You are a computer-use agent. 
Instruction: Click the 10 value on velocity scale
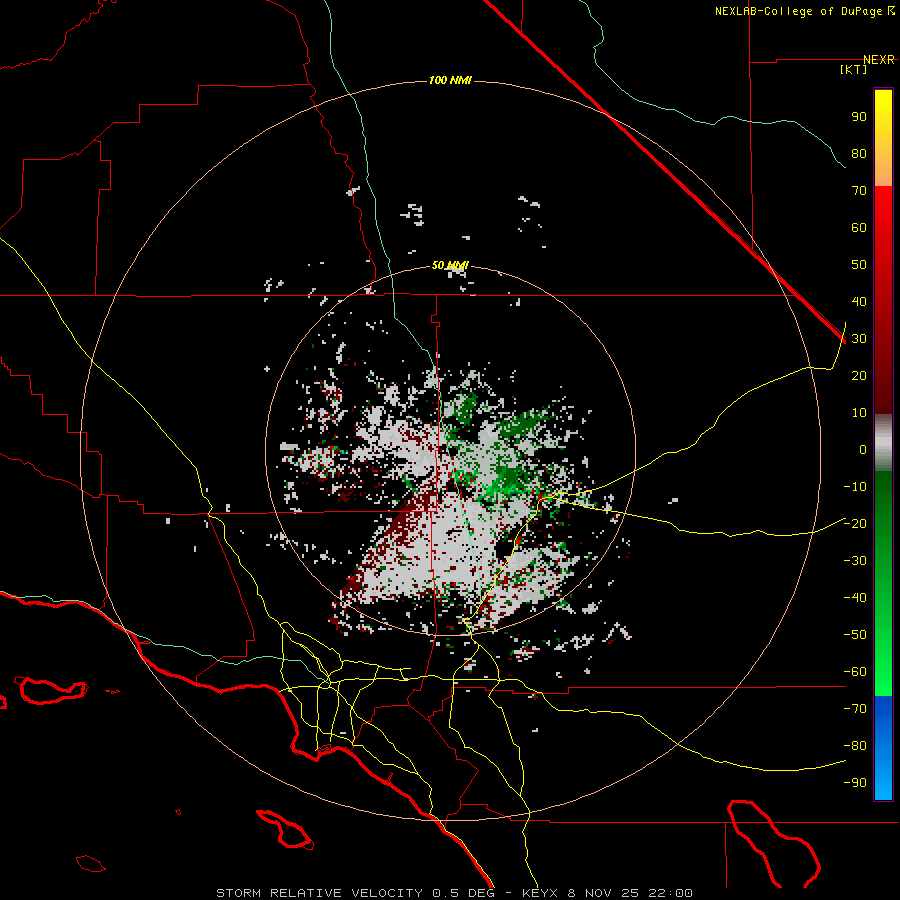pos(859,413)
